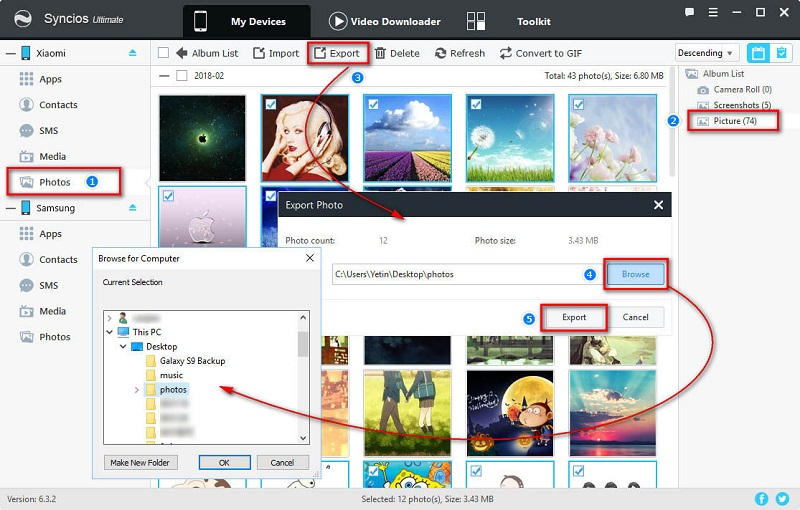The width and height of the screenshot is (800, 510).
Task: Select Photos under Samsung
Action: coord(45,337)
